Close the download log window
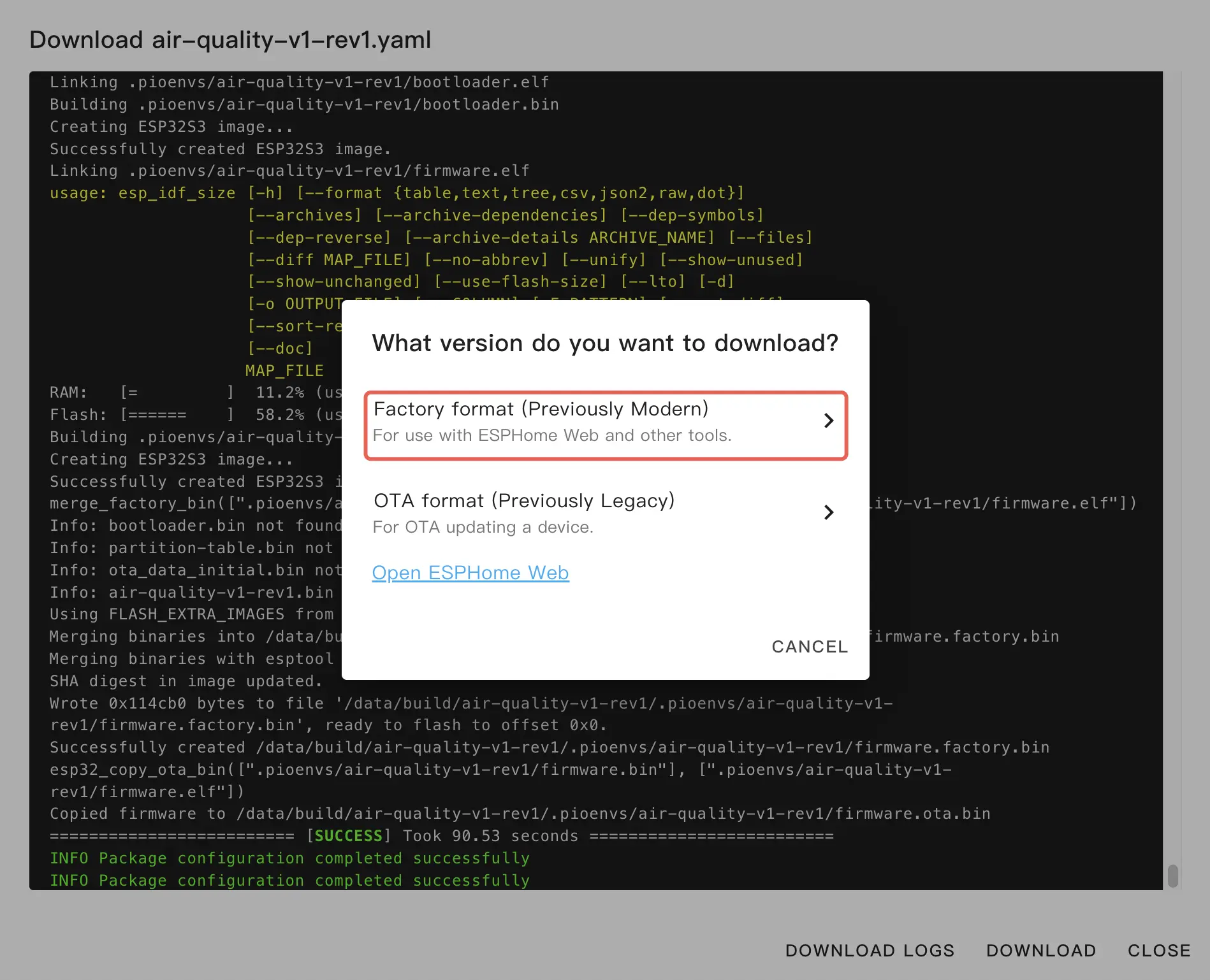 pyautogui.click(x=1158, y=951)
